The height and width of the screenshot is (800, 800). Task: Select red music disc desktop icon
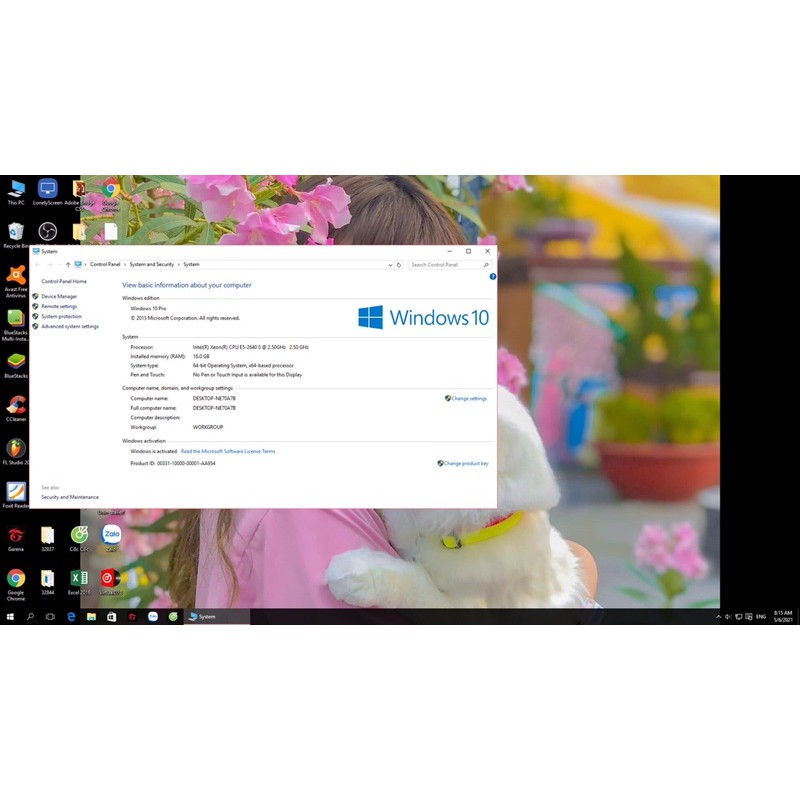coord(111,582)
